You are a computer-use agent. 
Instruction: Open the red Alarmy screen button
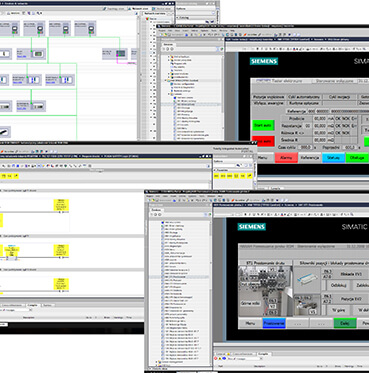(x=286, y=158)
